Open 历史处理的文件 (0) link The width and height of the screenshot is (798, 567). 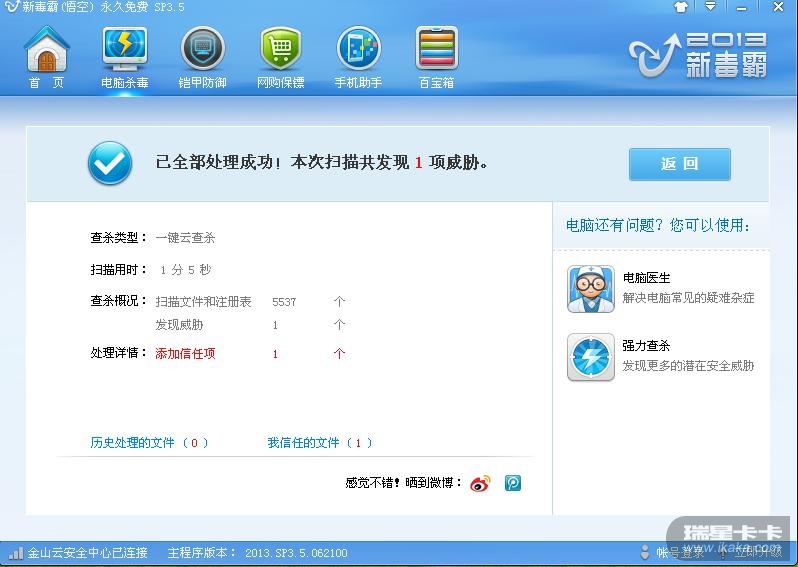[149, 442]
